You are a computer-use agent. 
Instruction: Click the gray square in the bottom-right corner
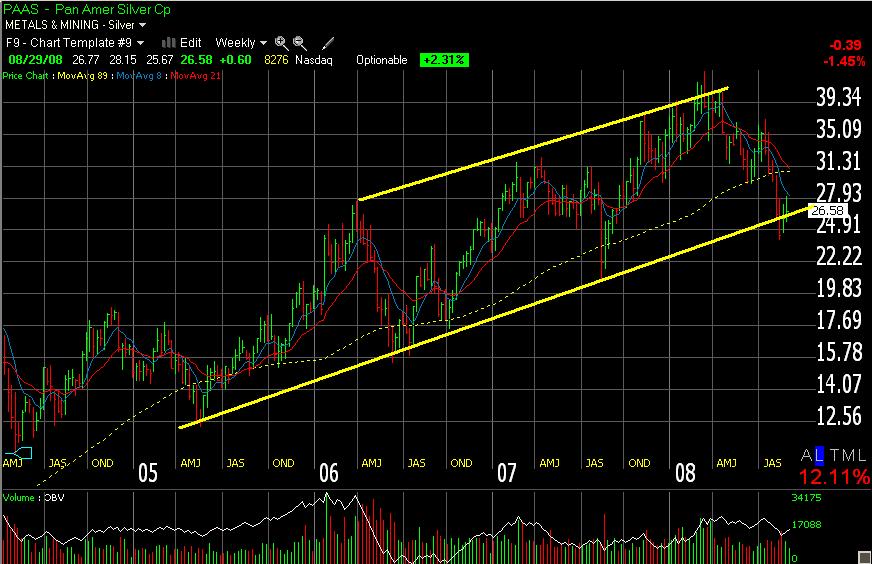[865, 557]
